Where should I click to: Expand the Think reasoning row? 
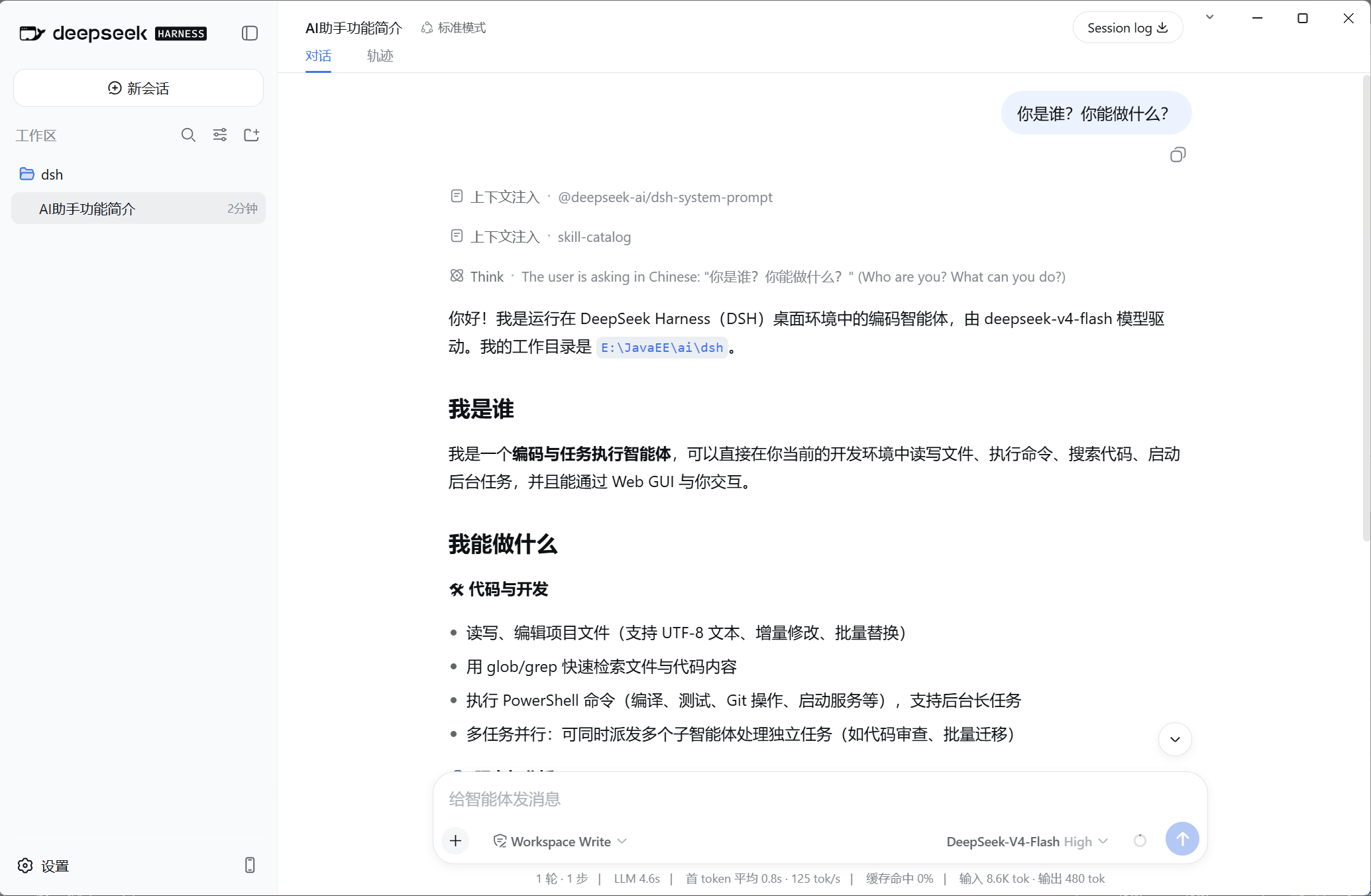pos(757,276)
